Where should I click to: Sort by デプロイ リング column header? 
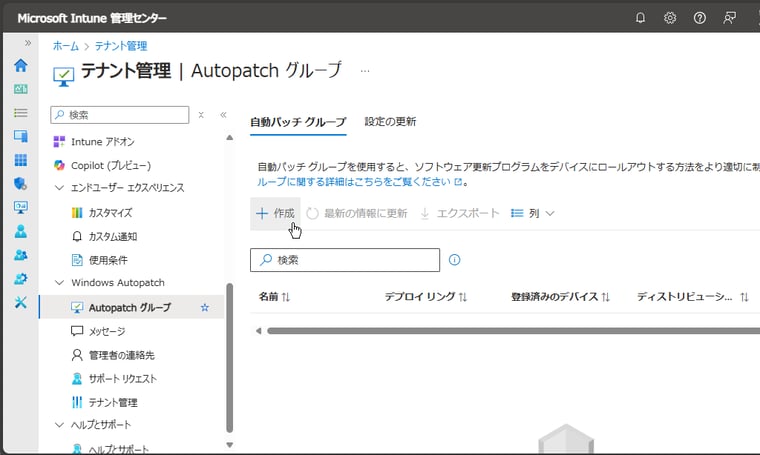426,297
